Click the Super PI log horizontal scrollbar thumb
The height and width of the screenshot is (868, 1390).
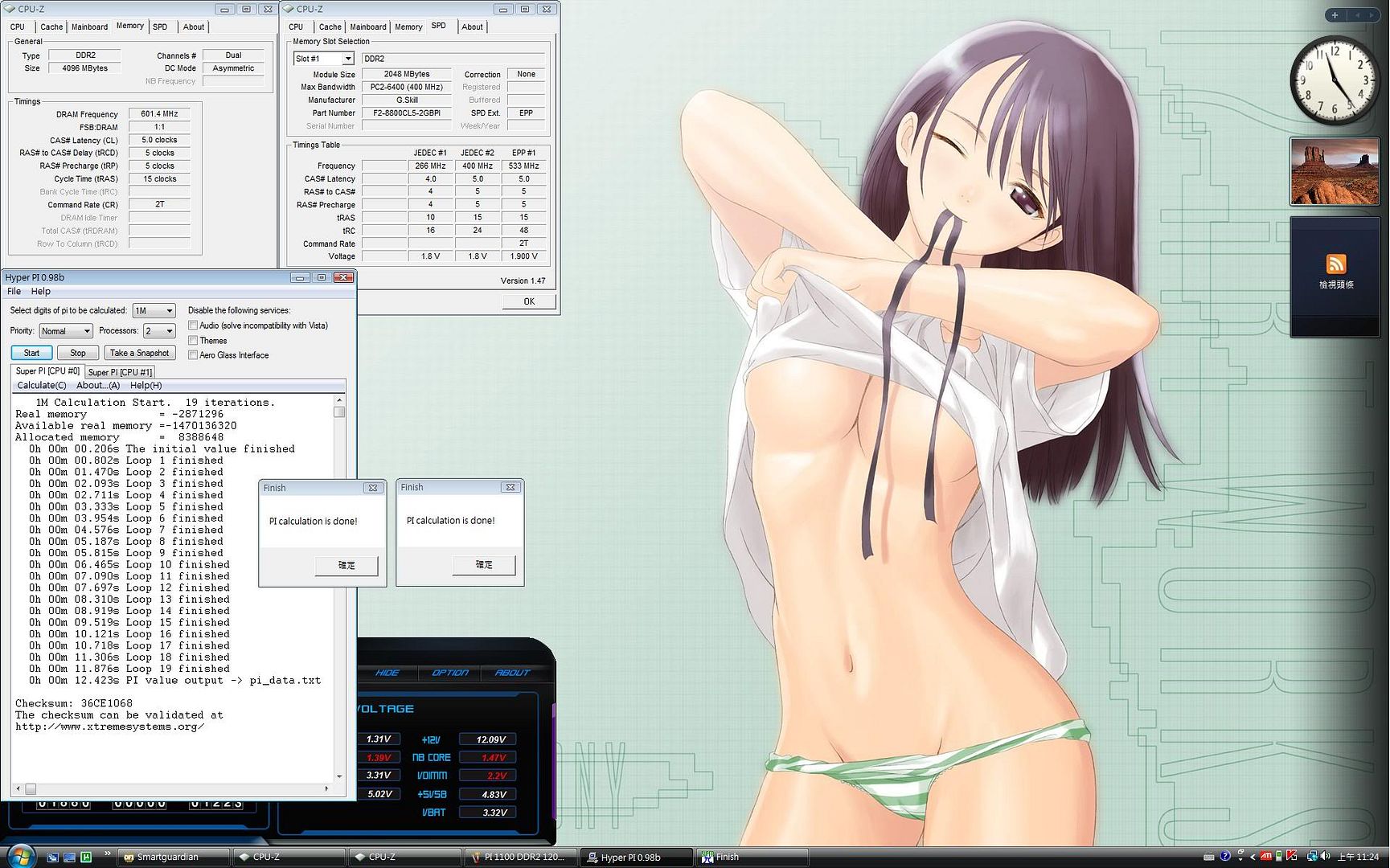[31, 789]
